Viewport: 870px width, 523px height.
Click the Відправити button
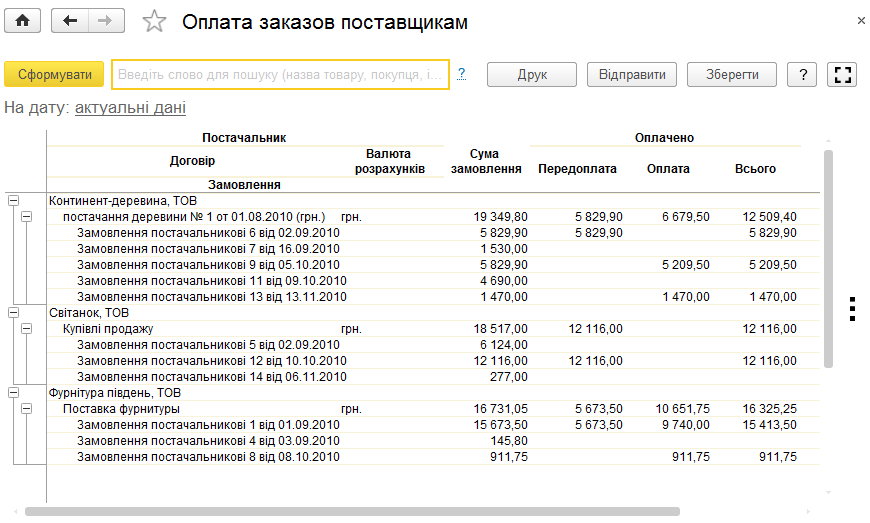coord(632,74)
